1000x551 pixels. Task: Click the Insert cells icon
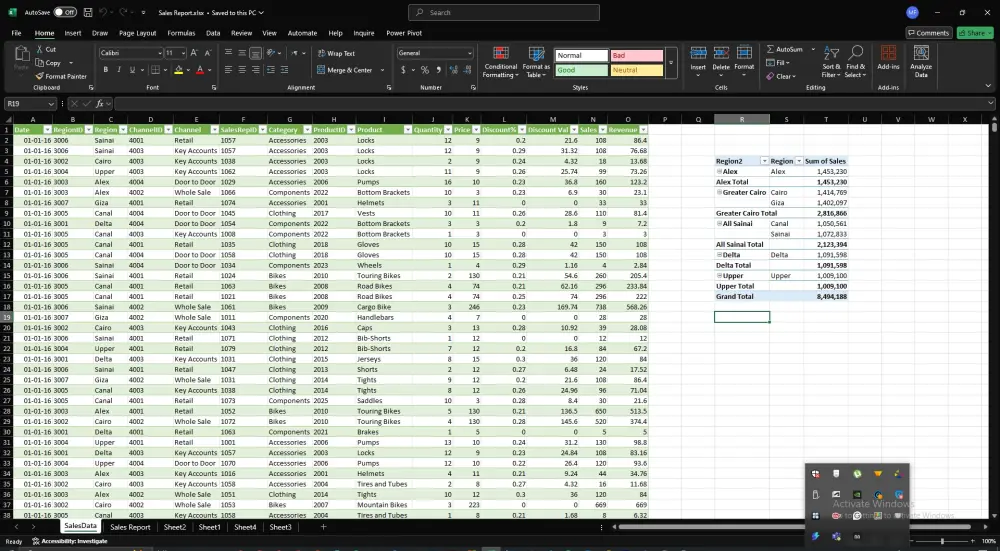[x=698, y=54]
